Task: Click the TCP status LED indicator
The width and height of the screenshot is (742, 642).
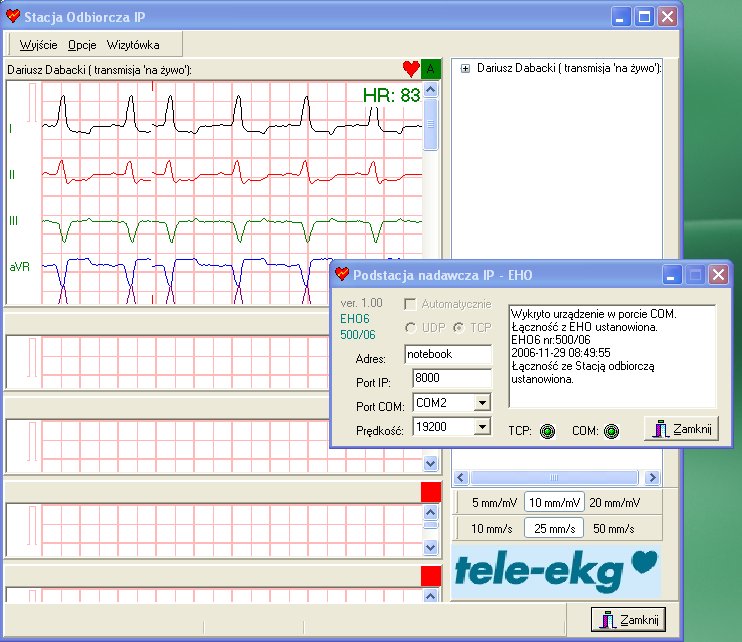Action: coord(548,431)
